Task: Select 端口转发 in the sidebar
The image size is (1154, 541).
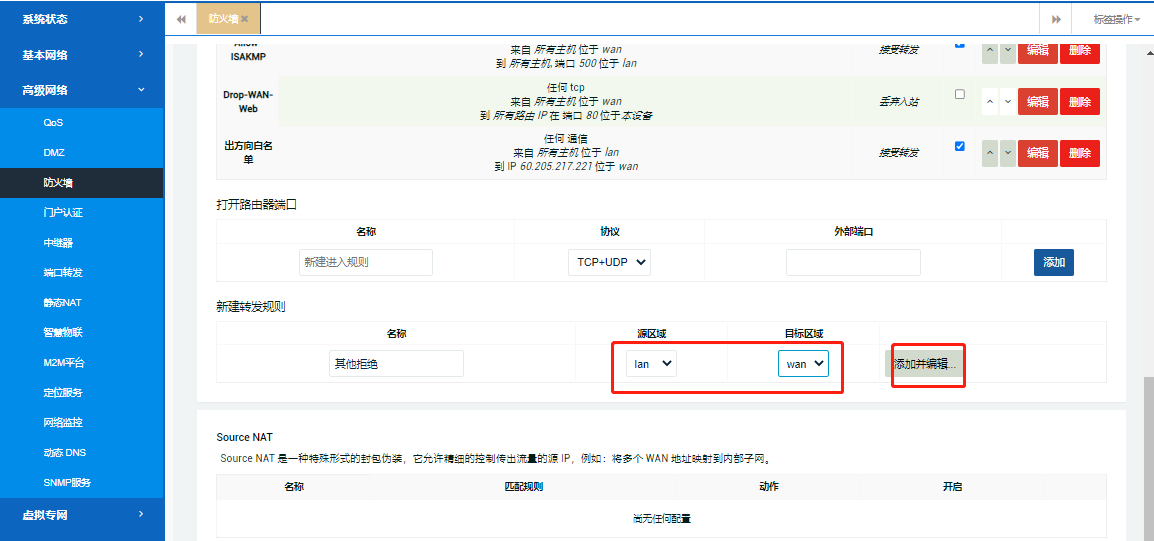Action: click(63, 272)
